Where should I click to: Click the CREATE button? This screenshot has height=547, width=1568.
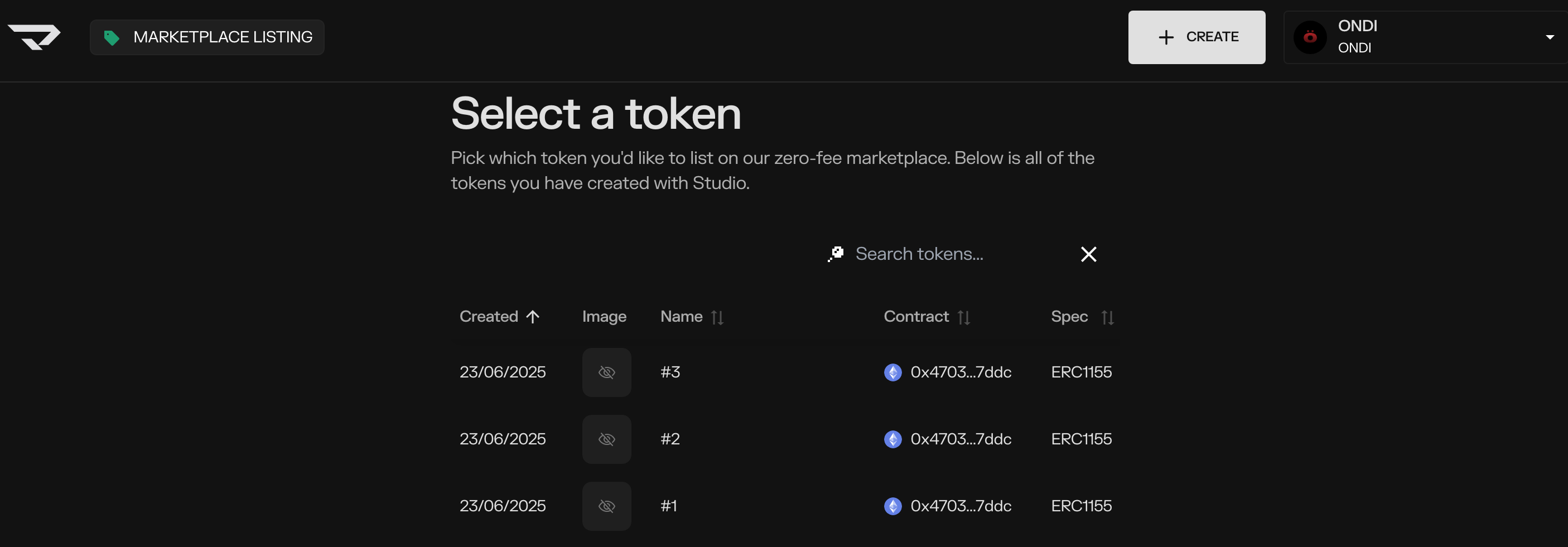coord(1196,37)
